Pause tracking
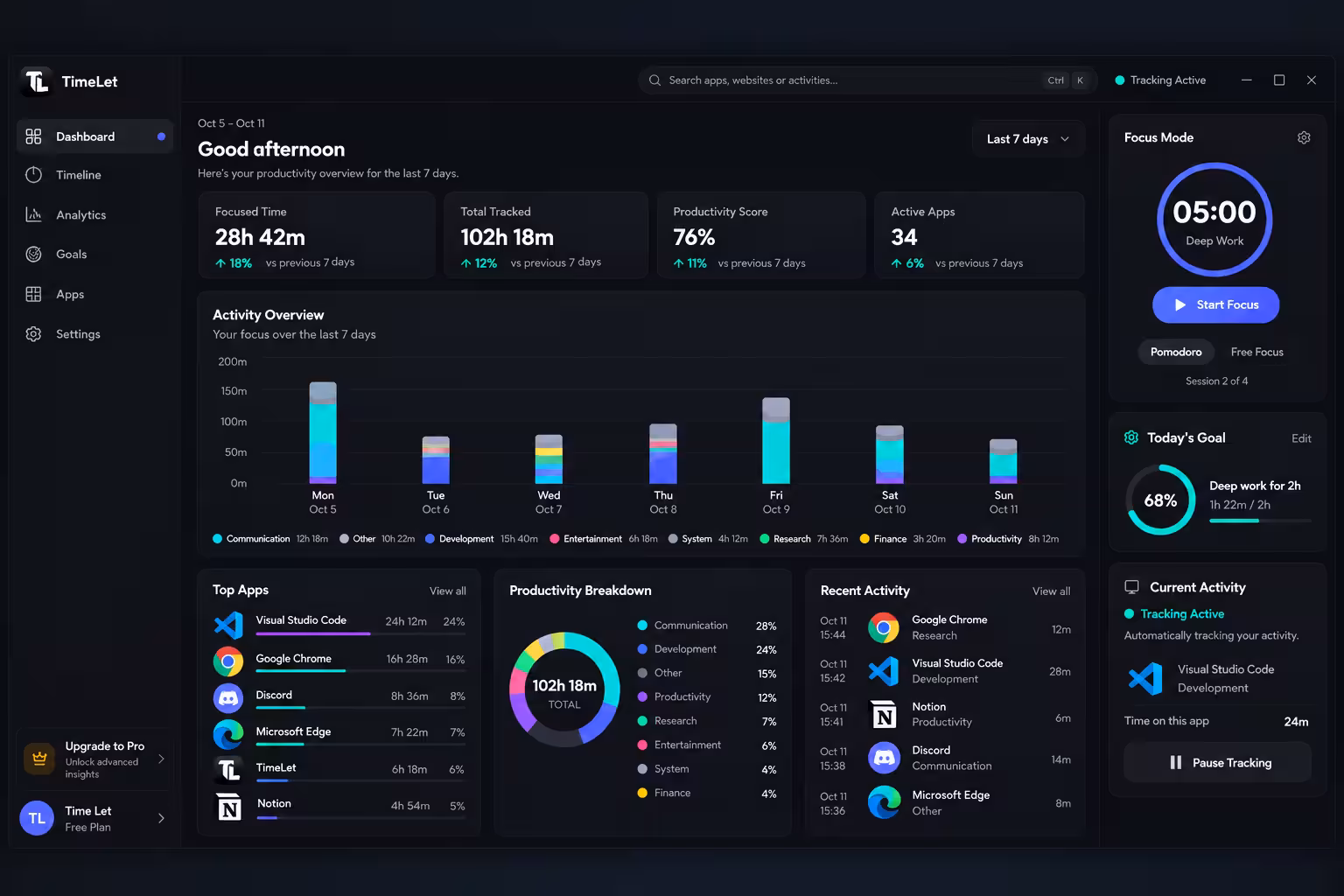The width and height of the screenshot is (1344, 896). pyautogui.click(x=1217, y=762)
